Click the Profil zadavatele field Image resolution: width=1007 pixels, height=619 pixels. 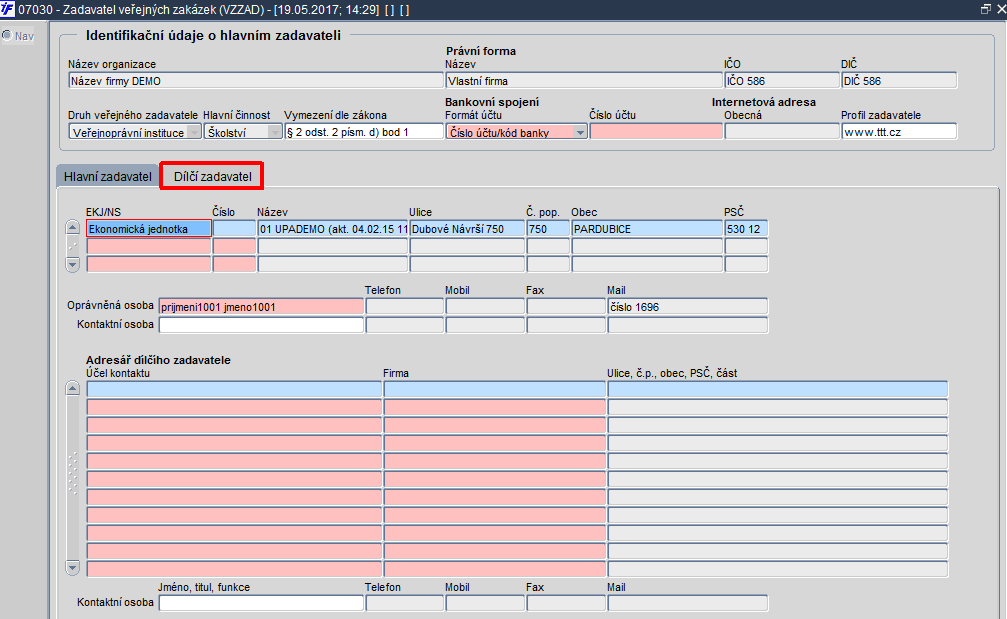coord(899,132)
